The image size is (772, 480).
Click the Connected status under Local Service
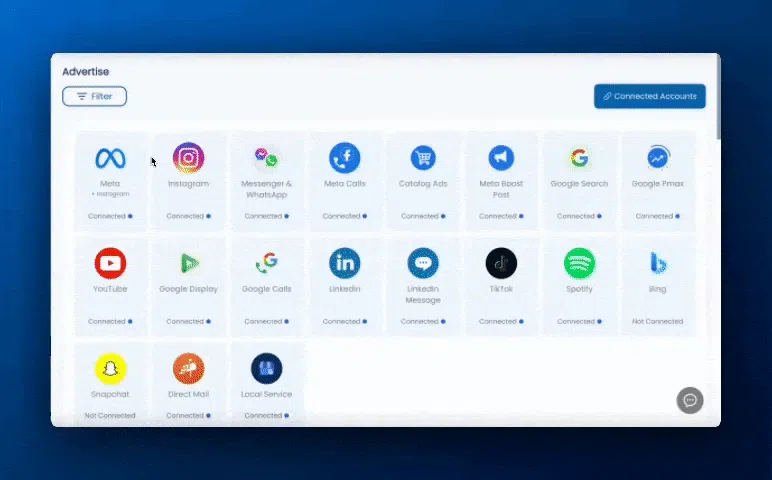pyautogui.click(x=266, y=416)
